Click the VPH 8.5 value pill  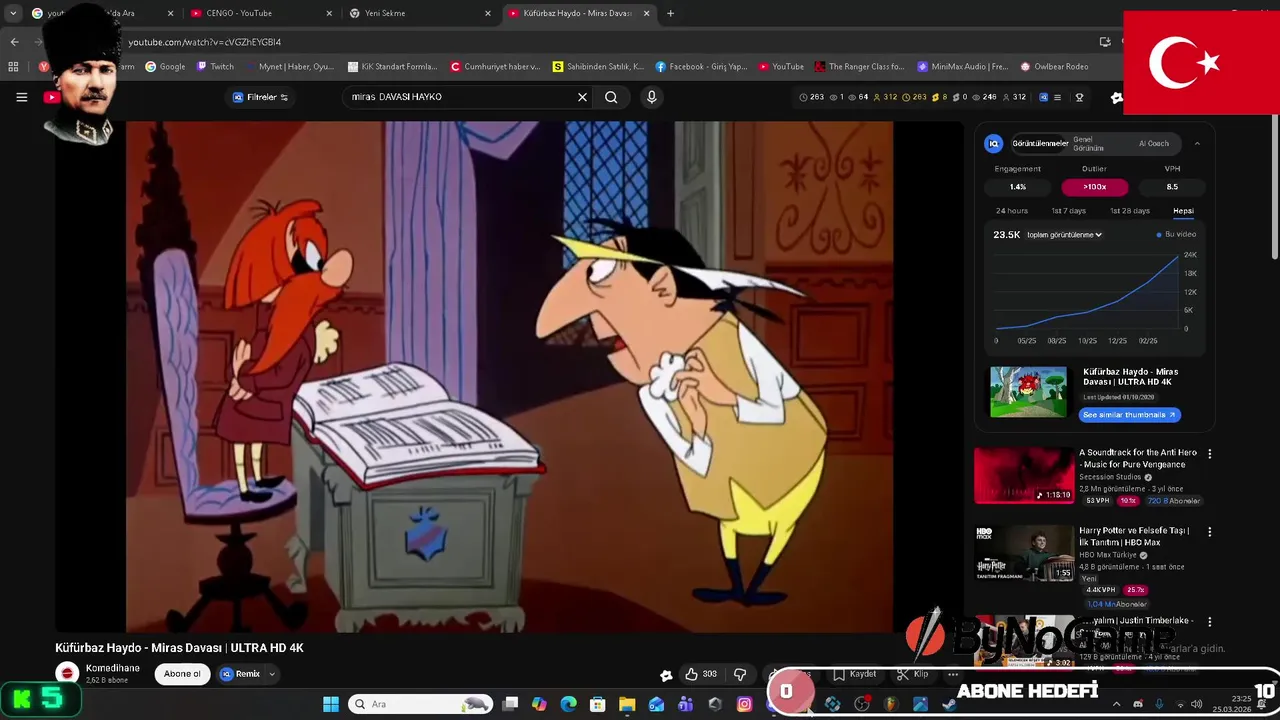tap(1172, 187)
